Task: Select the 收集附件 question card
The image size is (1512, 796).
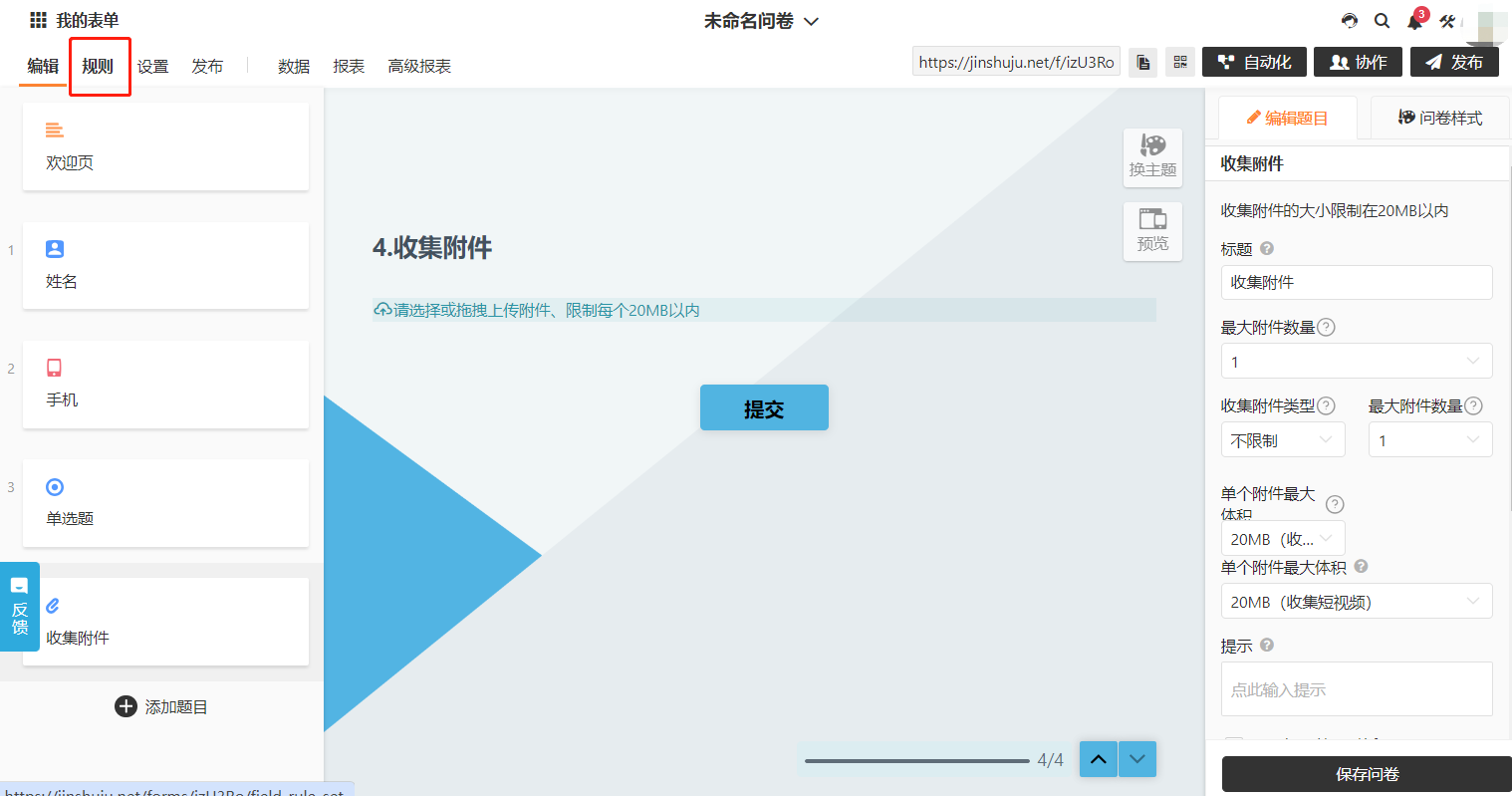Action: click(165, 622)
